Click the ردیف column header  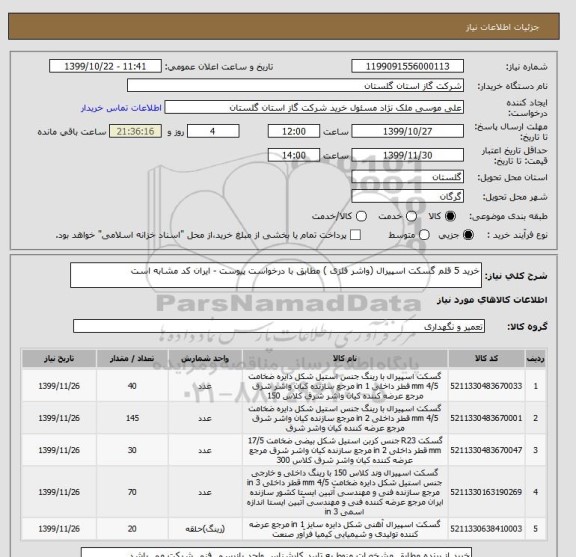[x=536, y=359]
